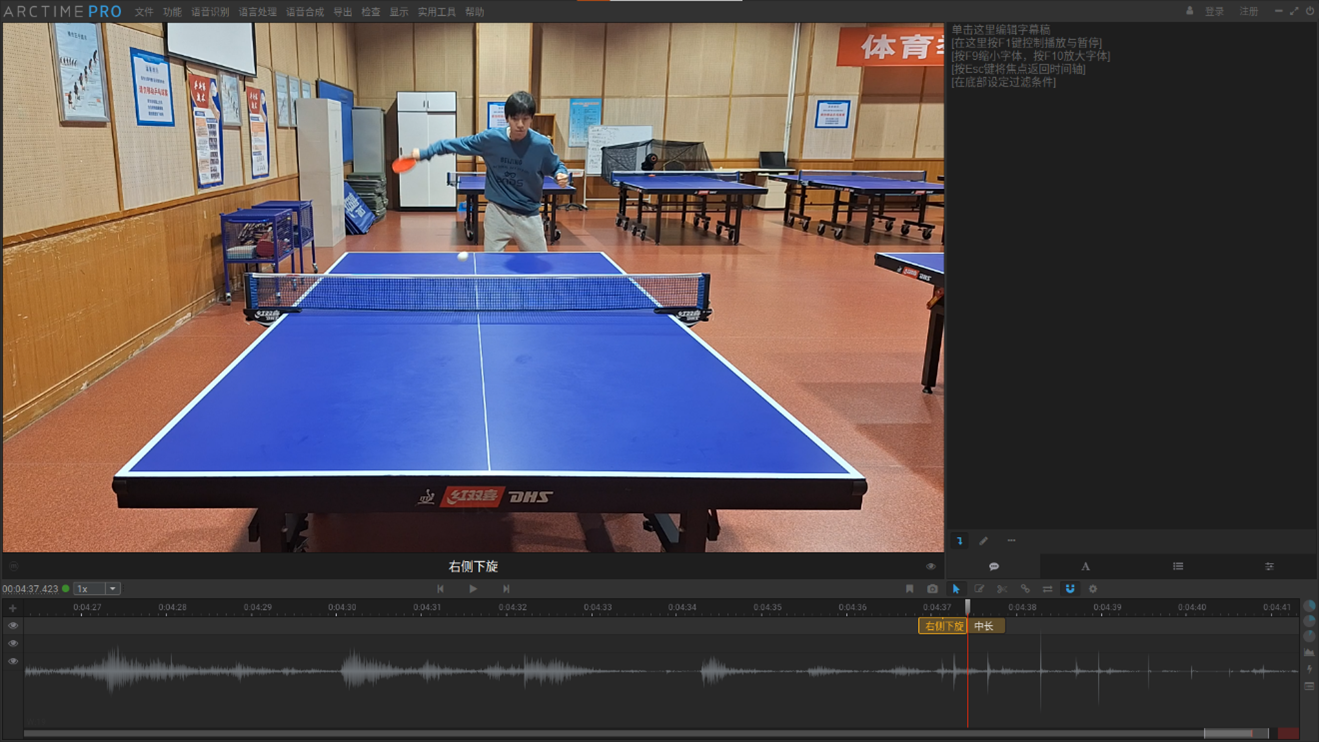This screenshot has height=742, width=1319.
Task: Select the 中长 subtitle block
Action: coord(985,626)
